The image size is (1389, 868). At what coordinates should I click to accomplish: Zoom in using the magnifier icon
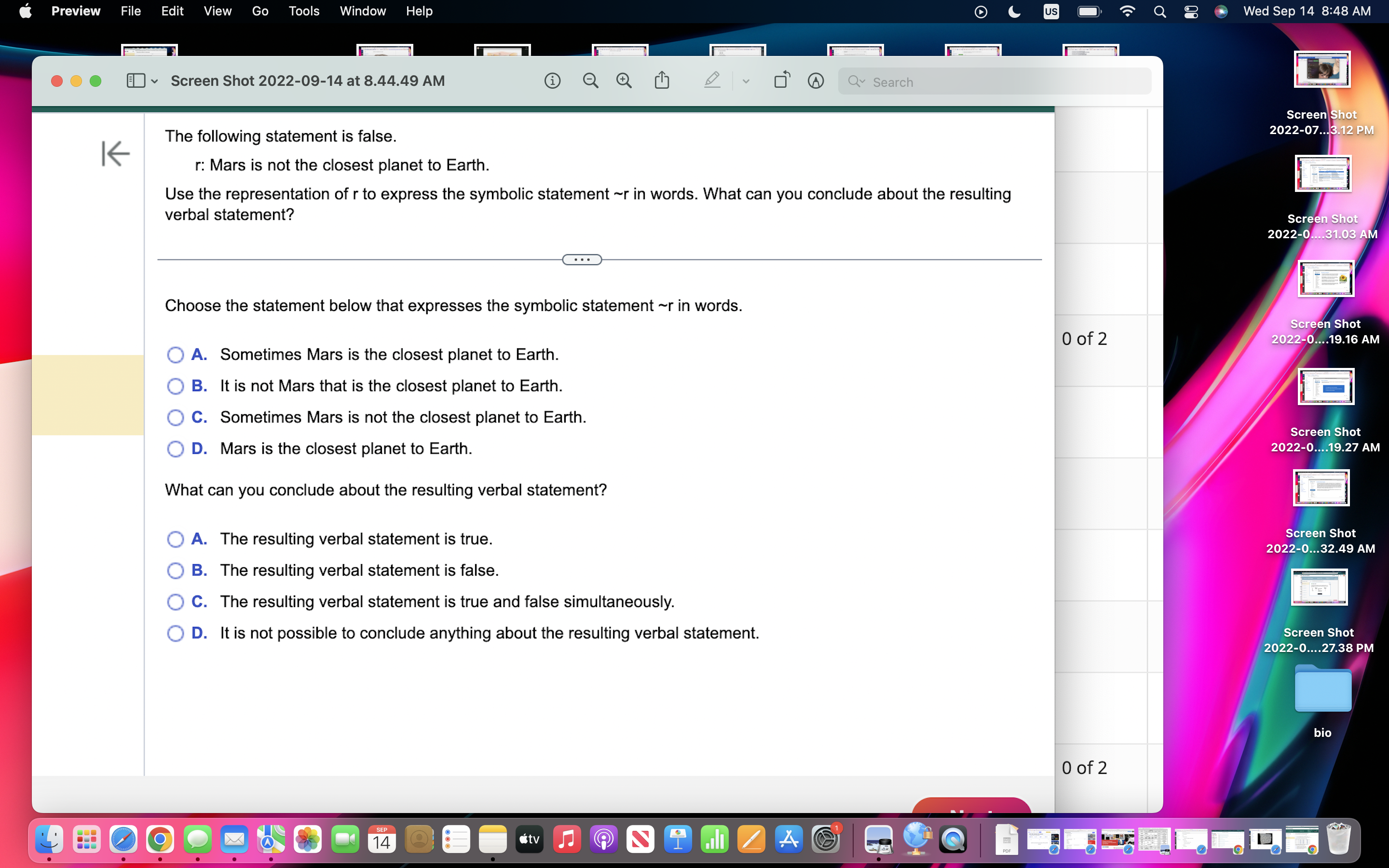tap(624, 81)
